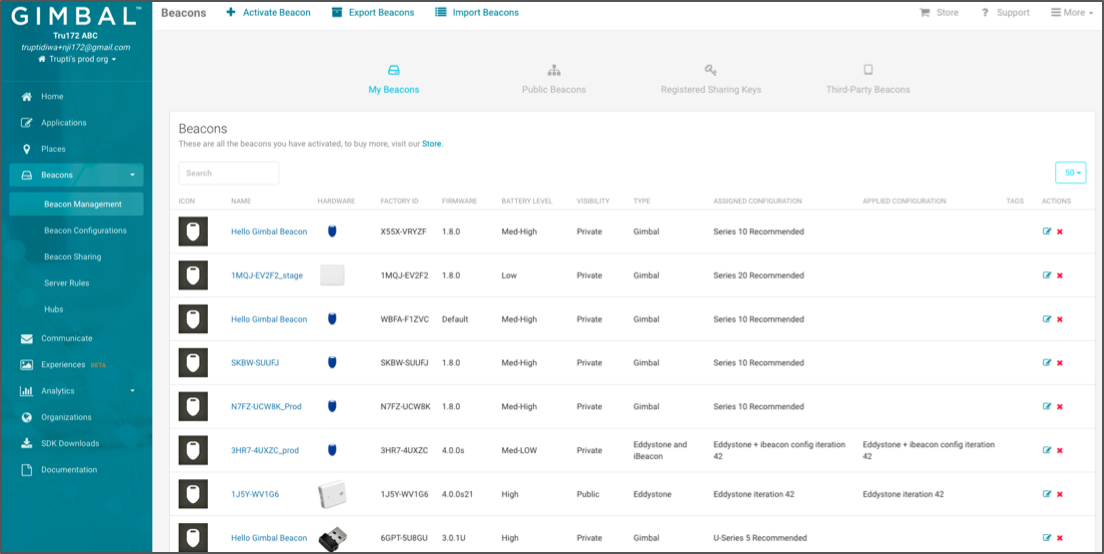Screen dimensions: 1104x554
Task: Open the SKBW-SUUFJ beacon link
Action: coord(255,363)
